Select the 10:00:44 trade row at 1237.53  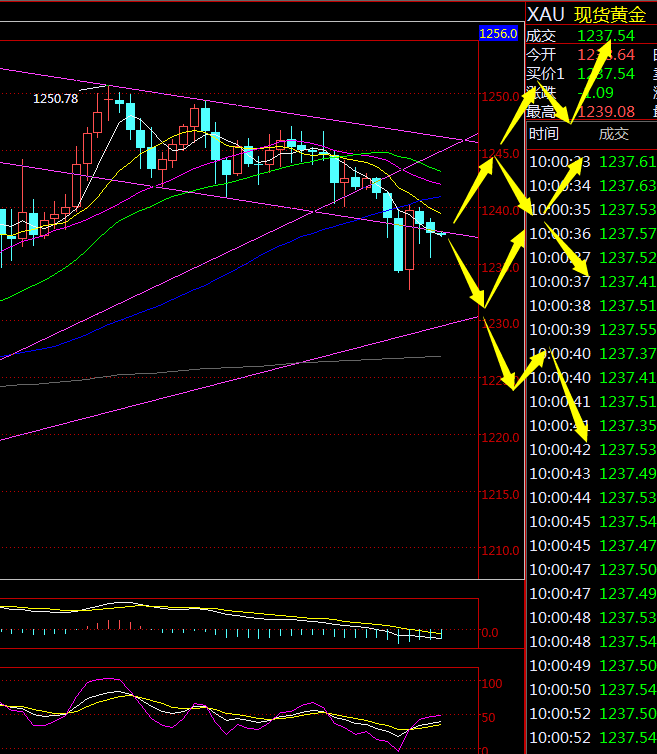(592, 498)
